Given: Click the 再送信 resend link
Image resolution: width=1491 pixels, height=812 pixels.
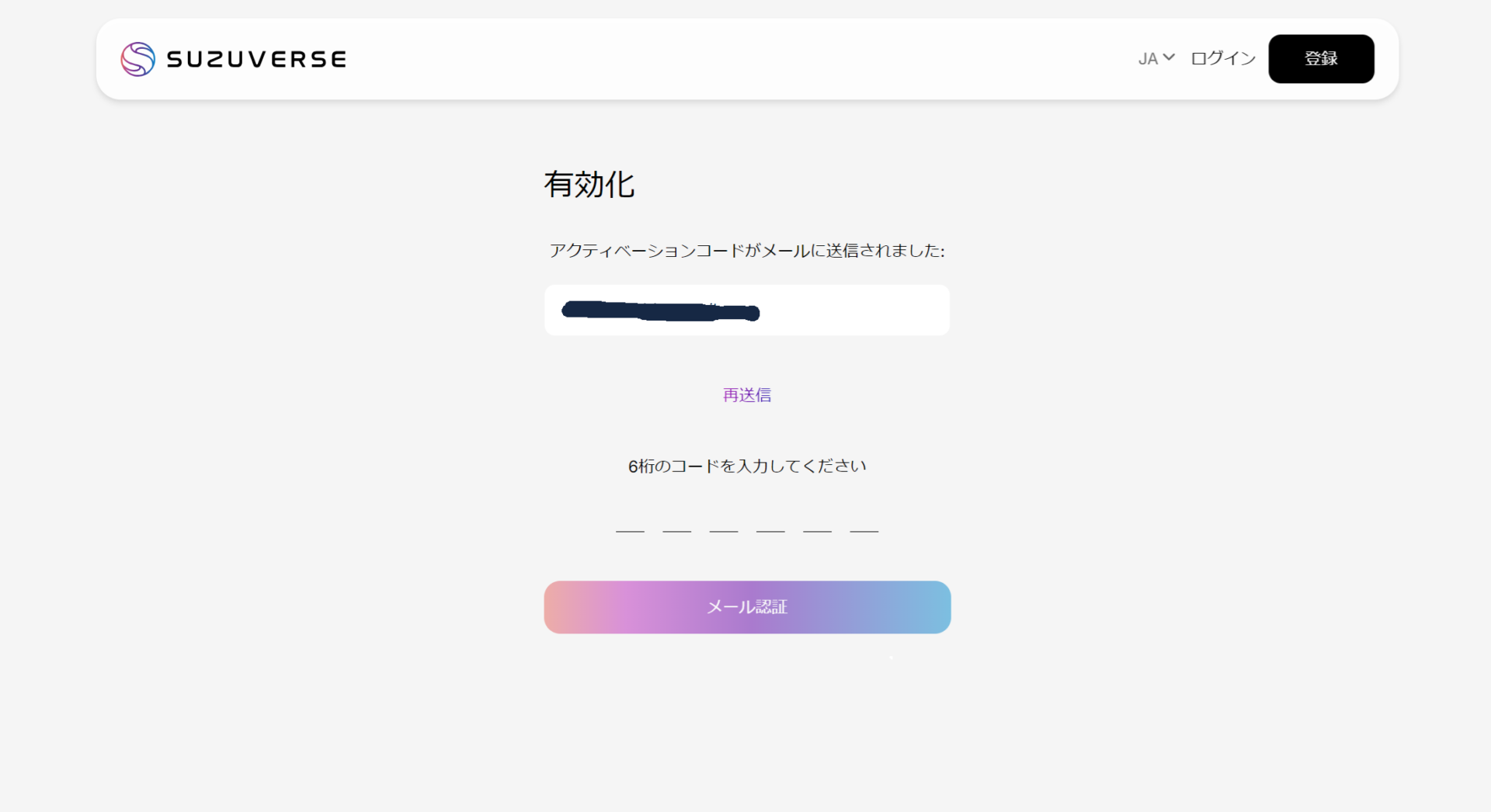Looking at the screenshot, I should (x=746, y=394).
